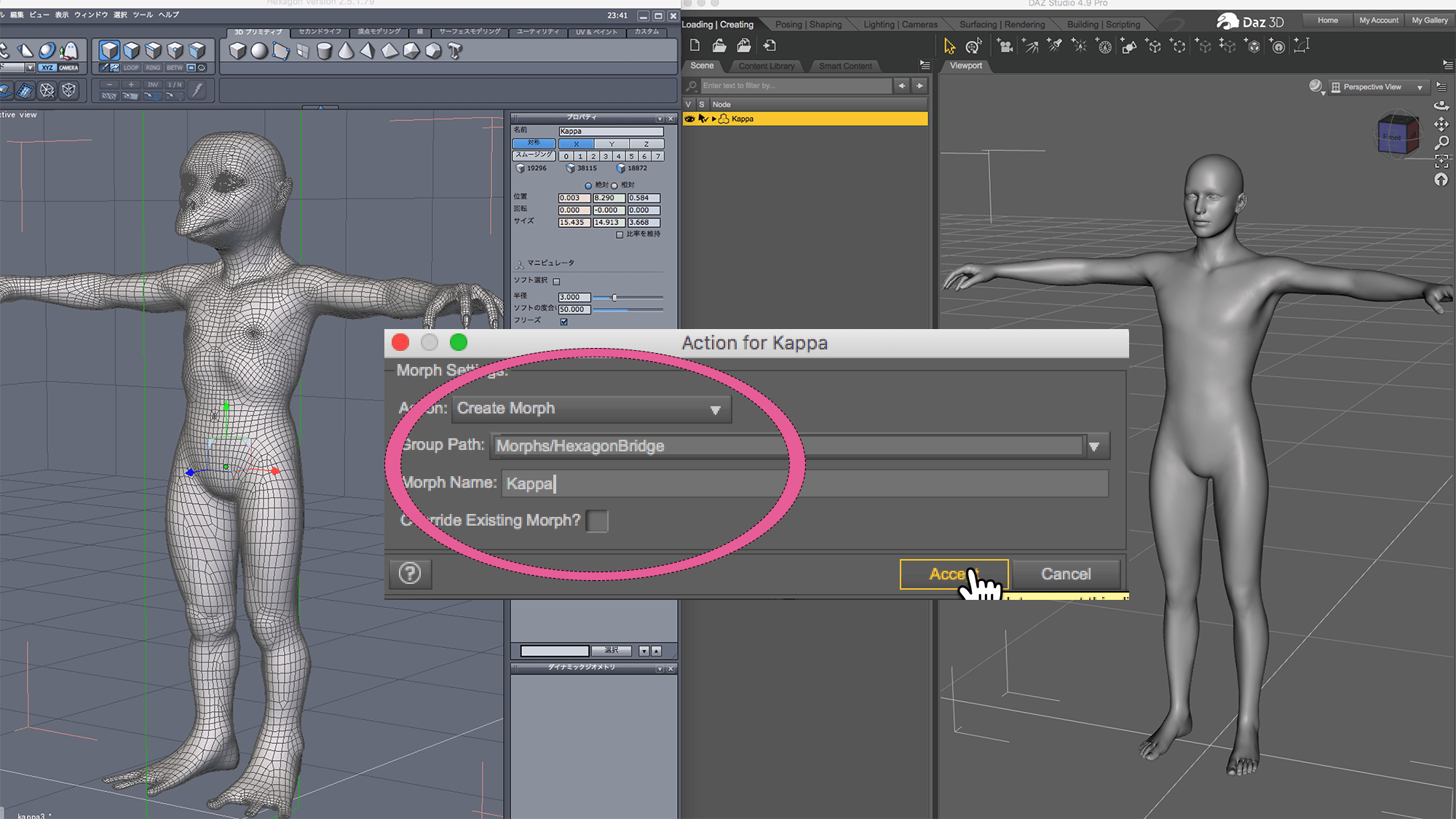
Task: Open the Perspective View dropdown
Action: coord(1377,87)
